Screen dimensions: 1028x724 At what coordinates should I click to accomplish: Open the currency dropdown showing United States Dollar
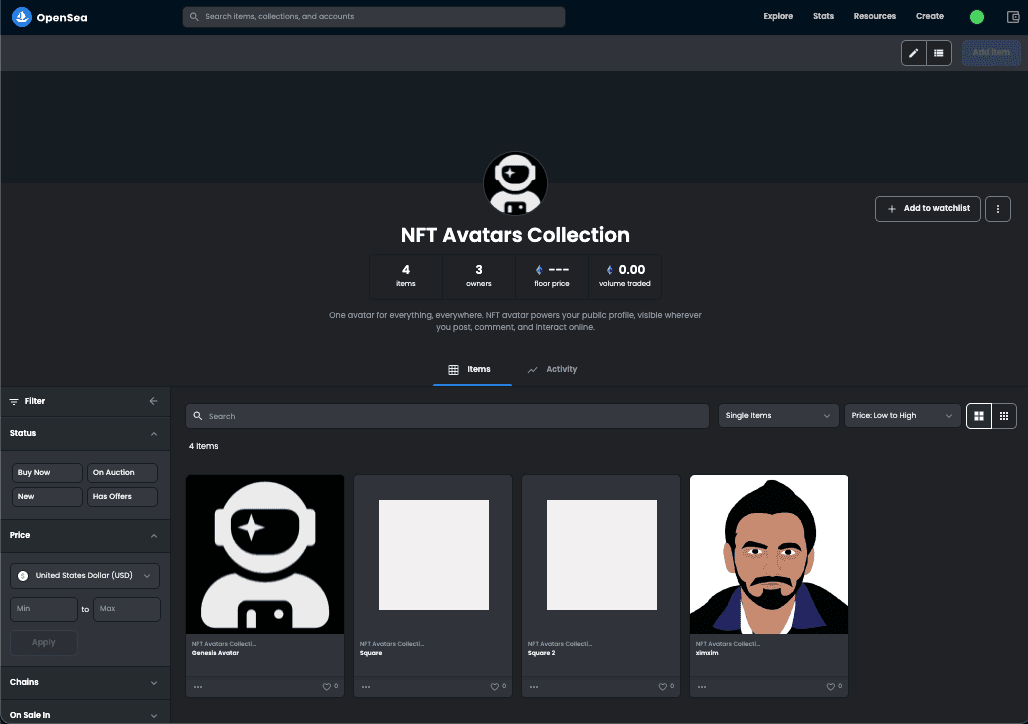(84, 575)
